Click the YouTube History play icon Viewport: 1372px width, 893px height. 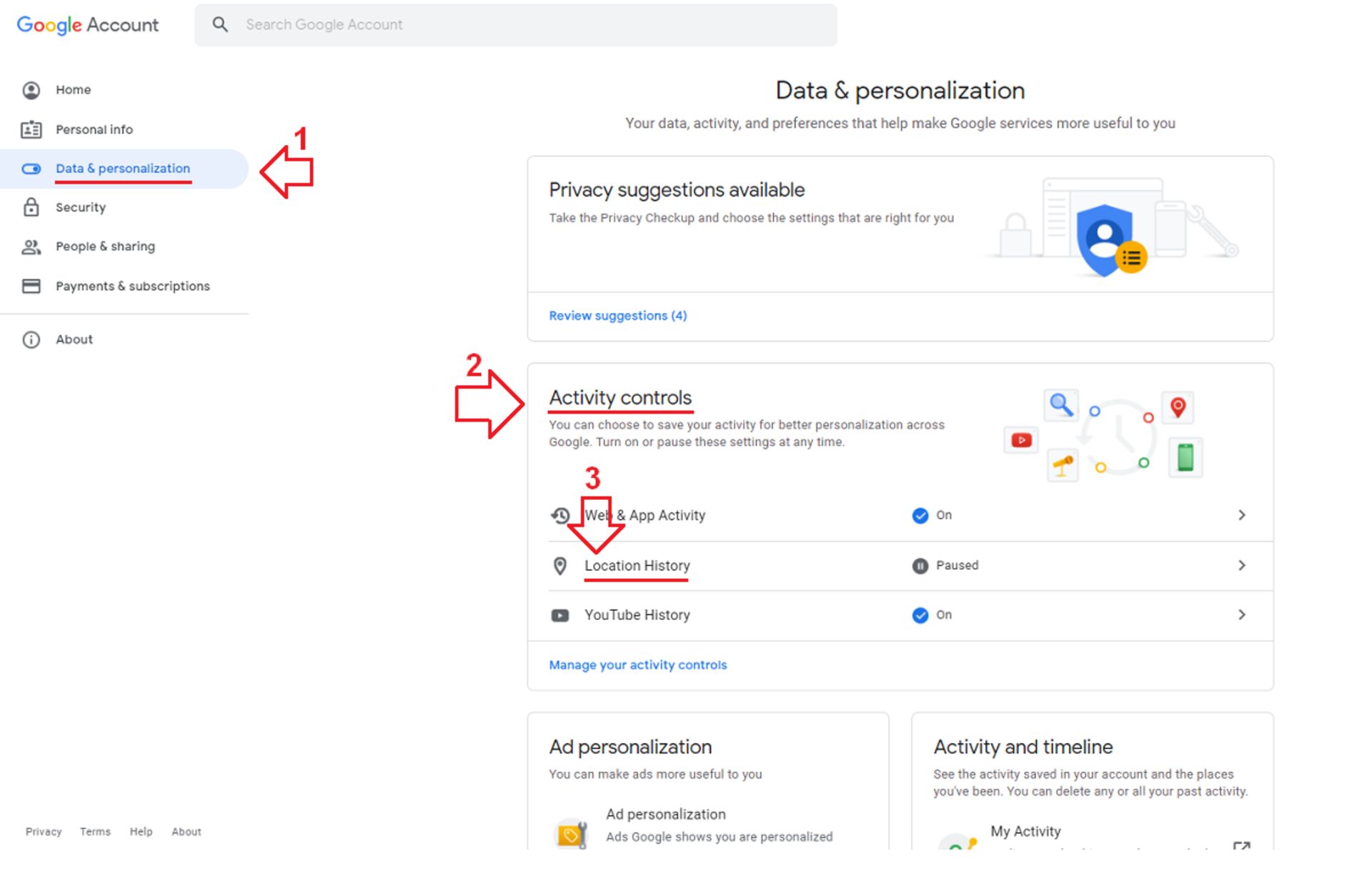[x=560, y=615]
